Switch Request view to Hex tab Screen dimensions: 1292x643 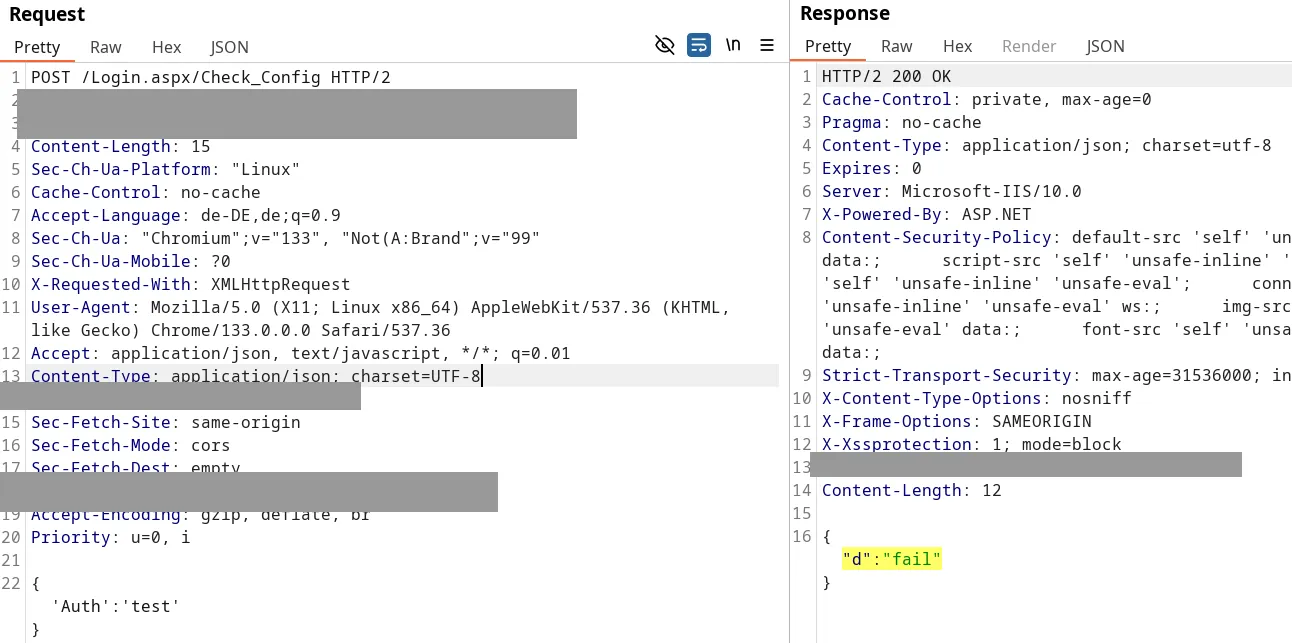click(x=166, y=47)
